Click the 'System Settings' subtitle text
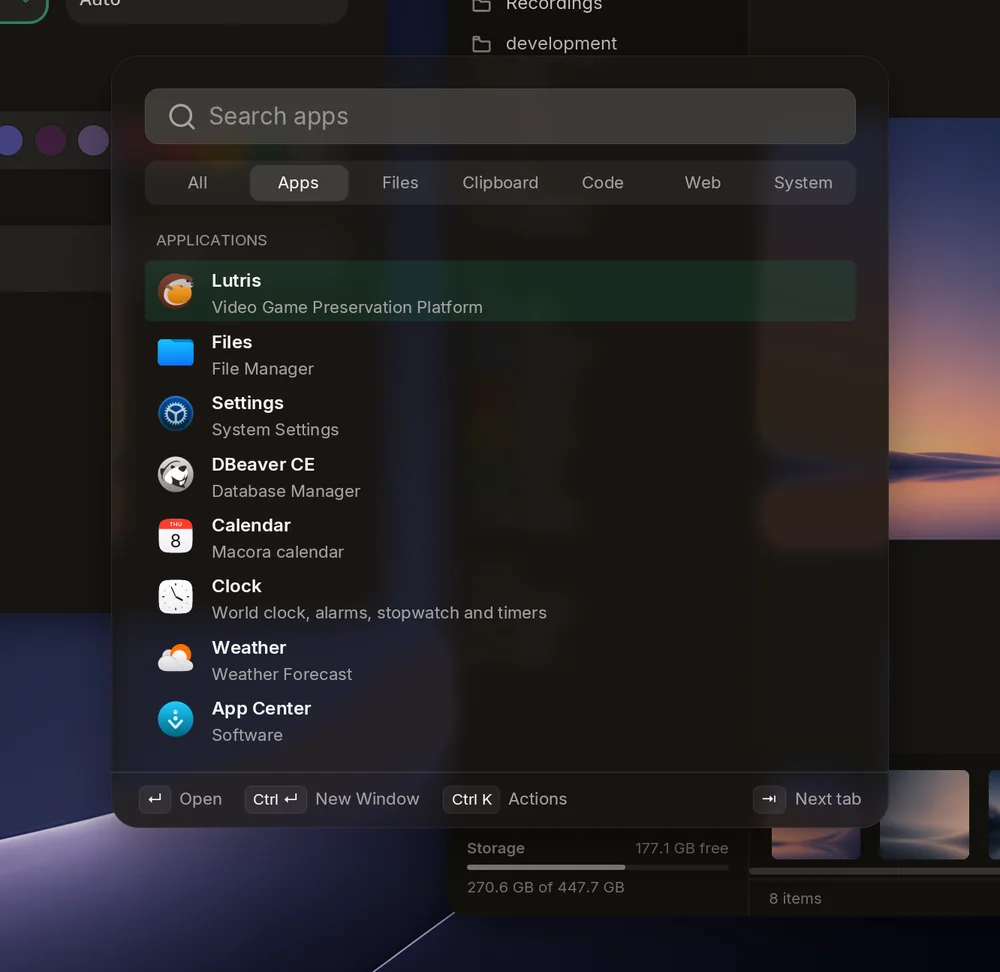 275,430
